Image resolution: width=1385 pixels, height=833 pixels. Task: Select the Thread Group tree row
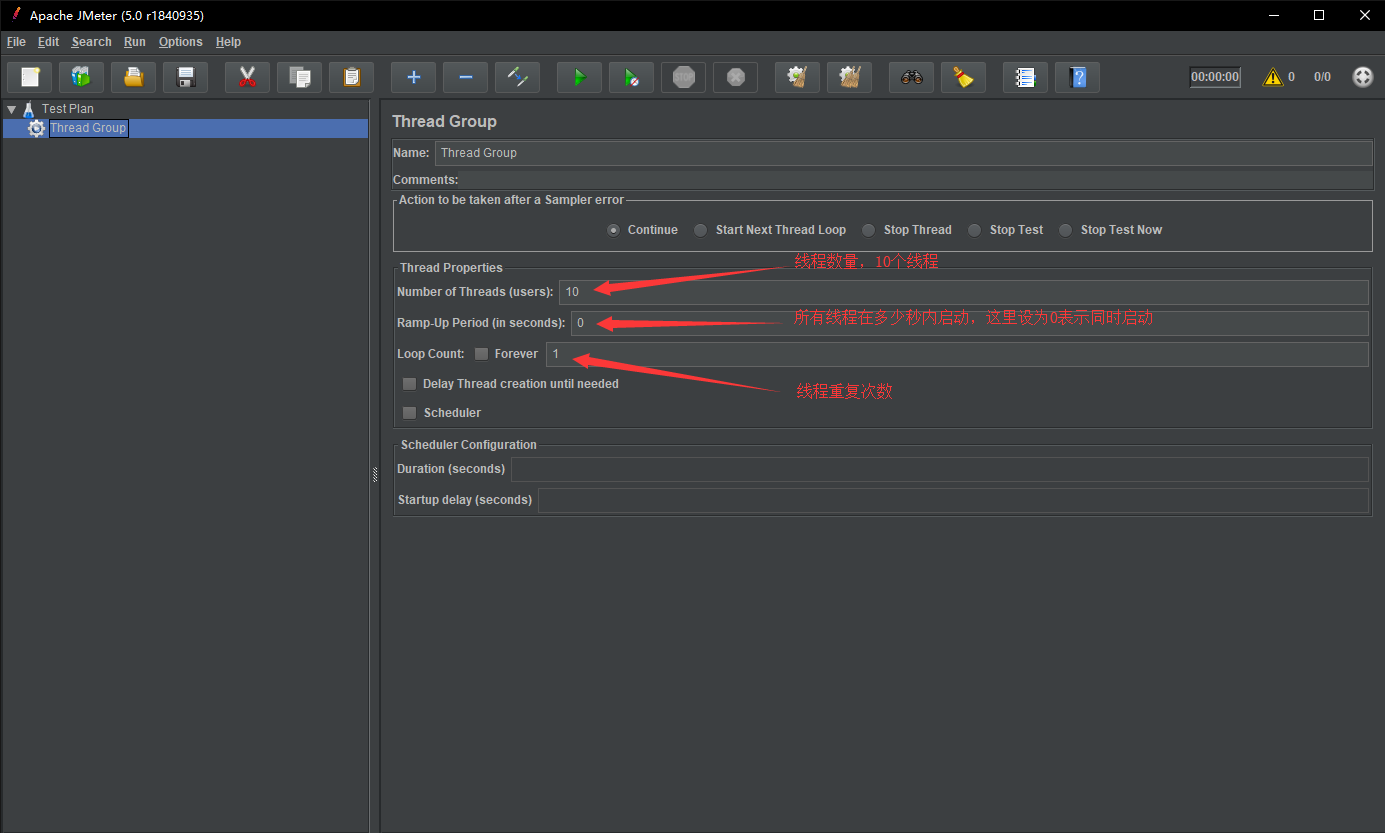click(x=185, y=128)
